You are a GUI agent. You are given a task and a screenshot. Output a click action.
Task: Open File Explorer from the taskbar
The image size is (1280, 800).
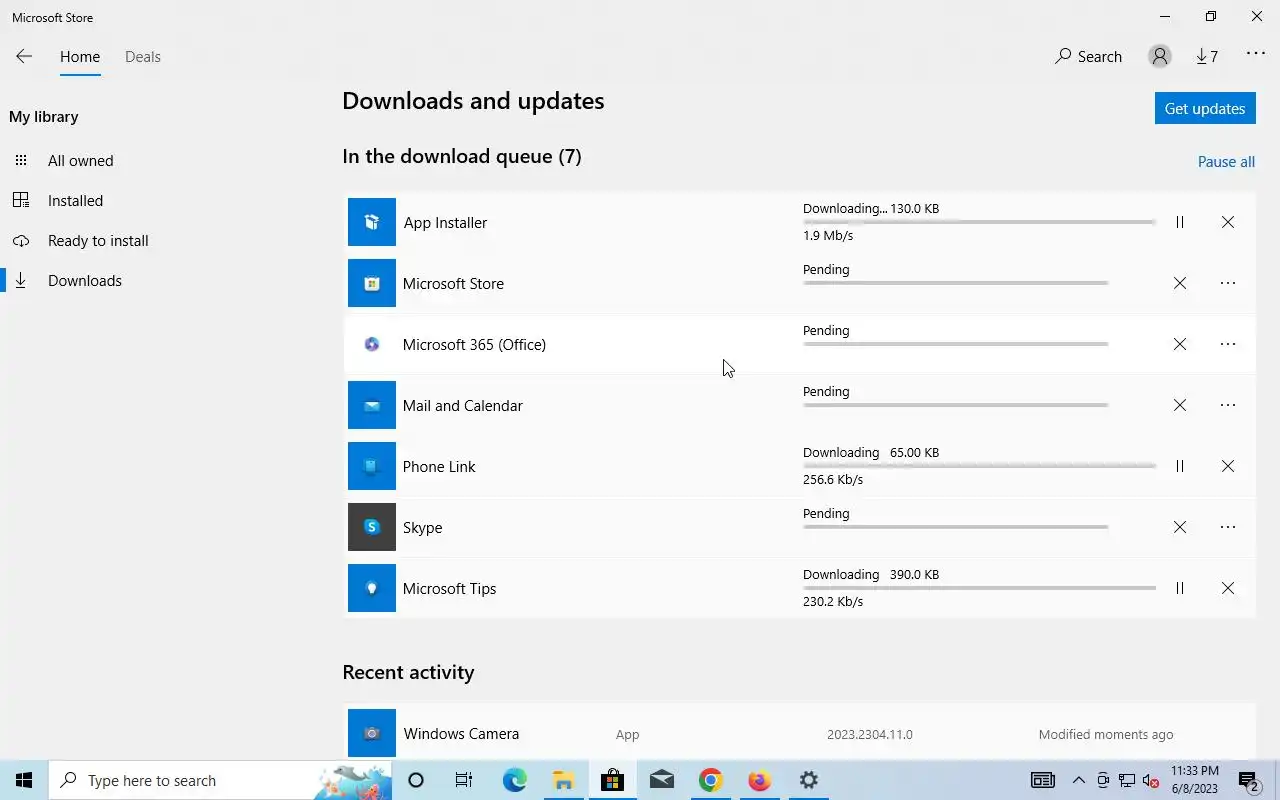click(x=563, y=780)
